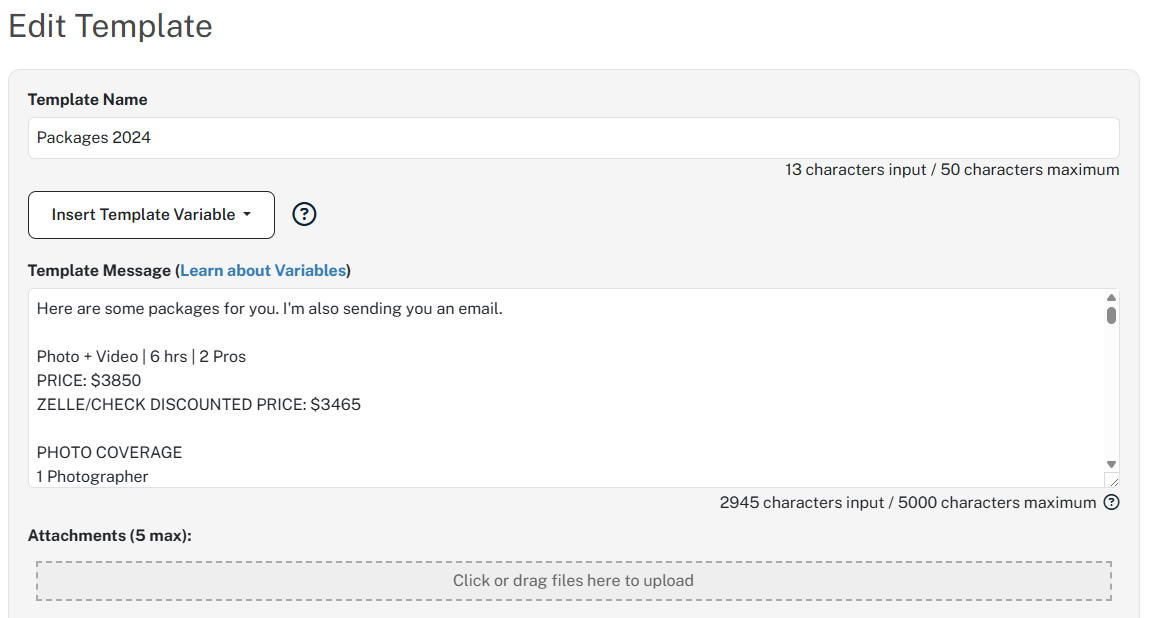
Task: Click the textarea resize grip handle
Action: click(1112, 480)
